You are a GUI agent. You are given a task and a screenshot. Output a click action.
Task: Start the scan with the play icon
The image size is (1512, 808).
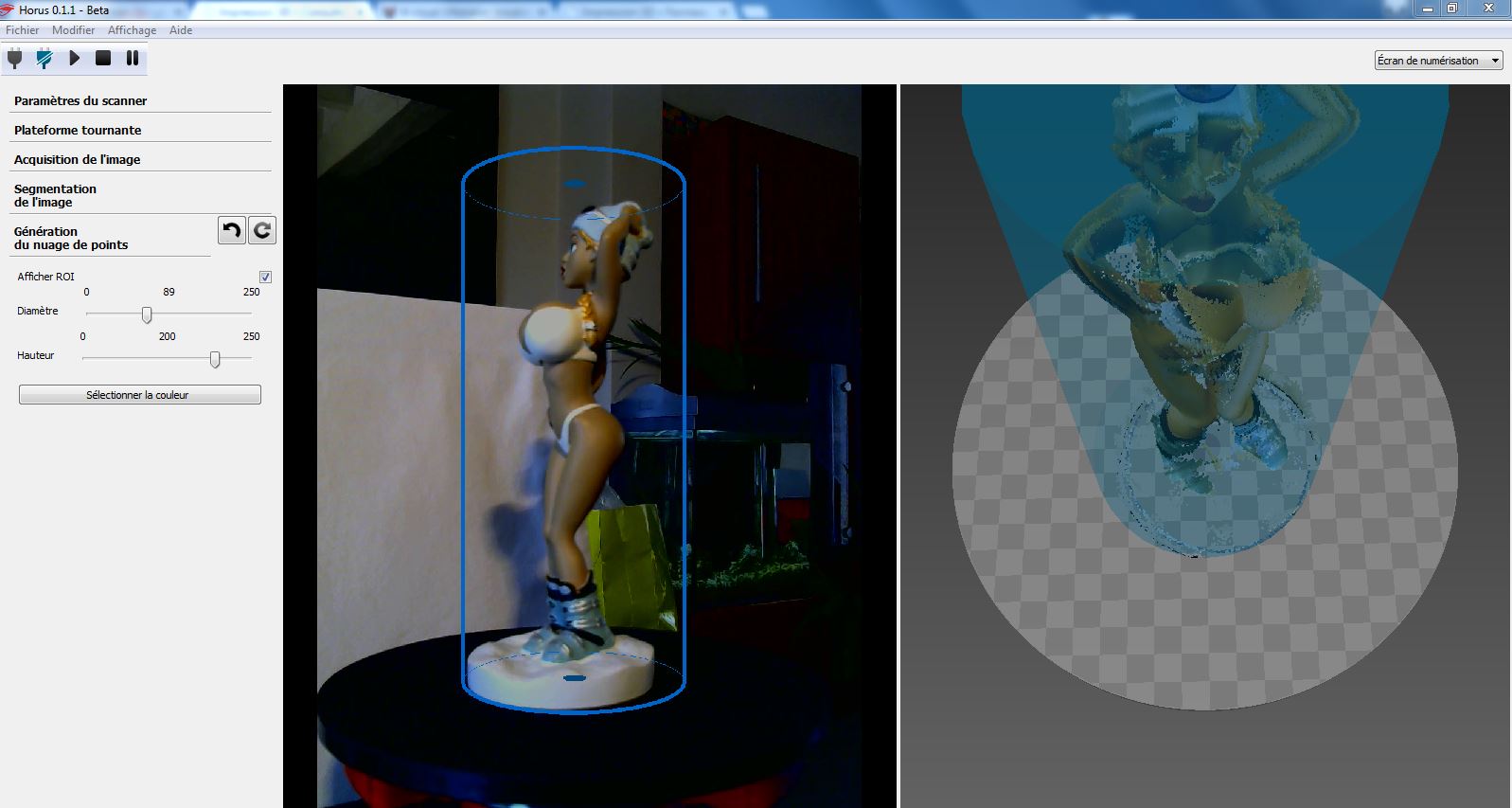click(74, 59)
